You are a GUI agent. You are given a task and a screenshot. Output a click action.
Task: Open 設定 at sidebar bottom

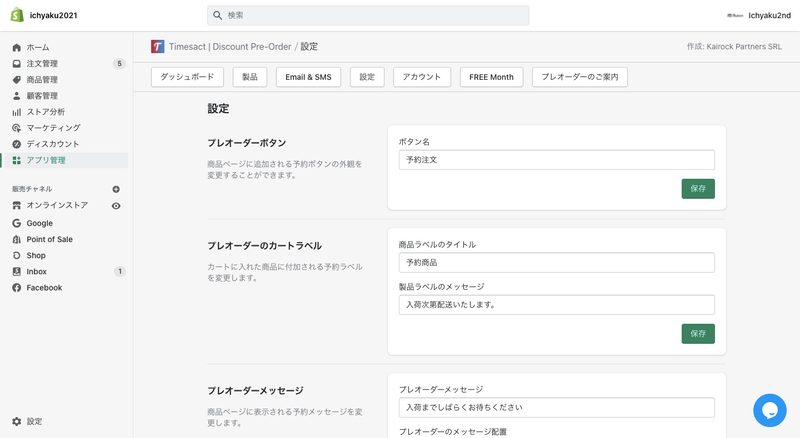pyautogui.click(x=35, y=422)
